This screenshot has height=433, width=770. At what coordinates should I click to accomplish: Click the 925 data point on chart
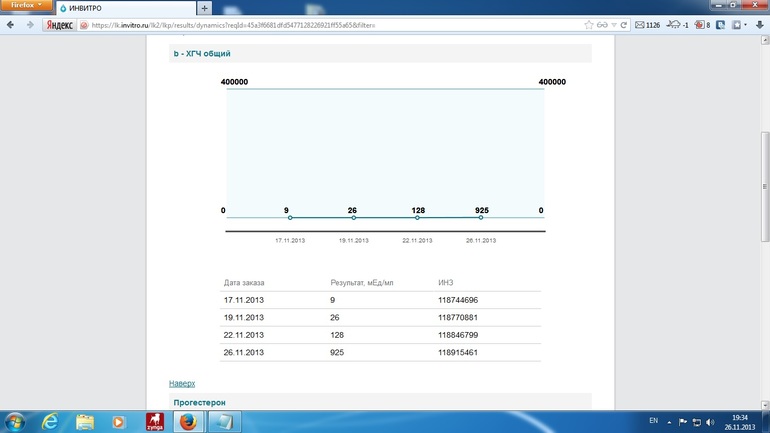(481, 217)
